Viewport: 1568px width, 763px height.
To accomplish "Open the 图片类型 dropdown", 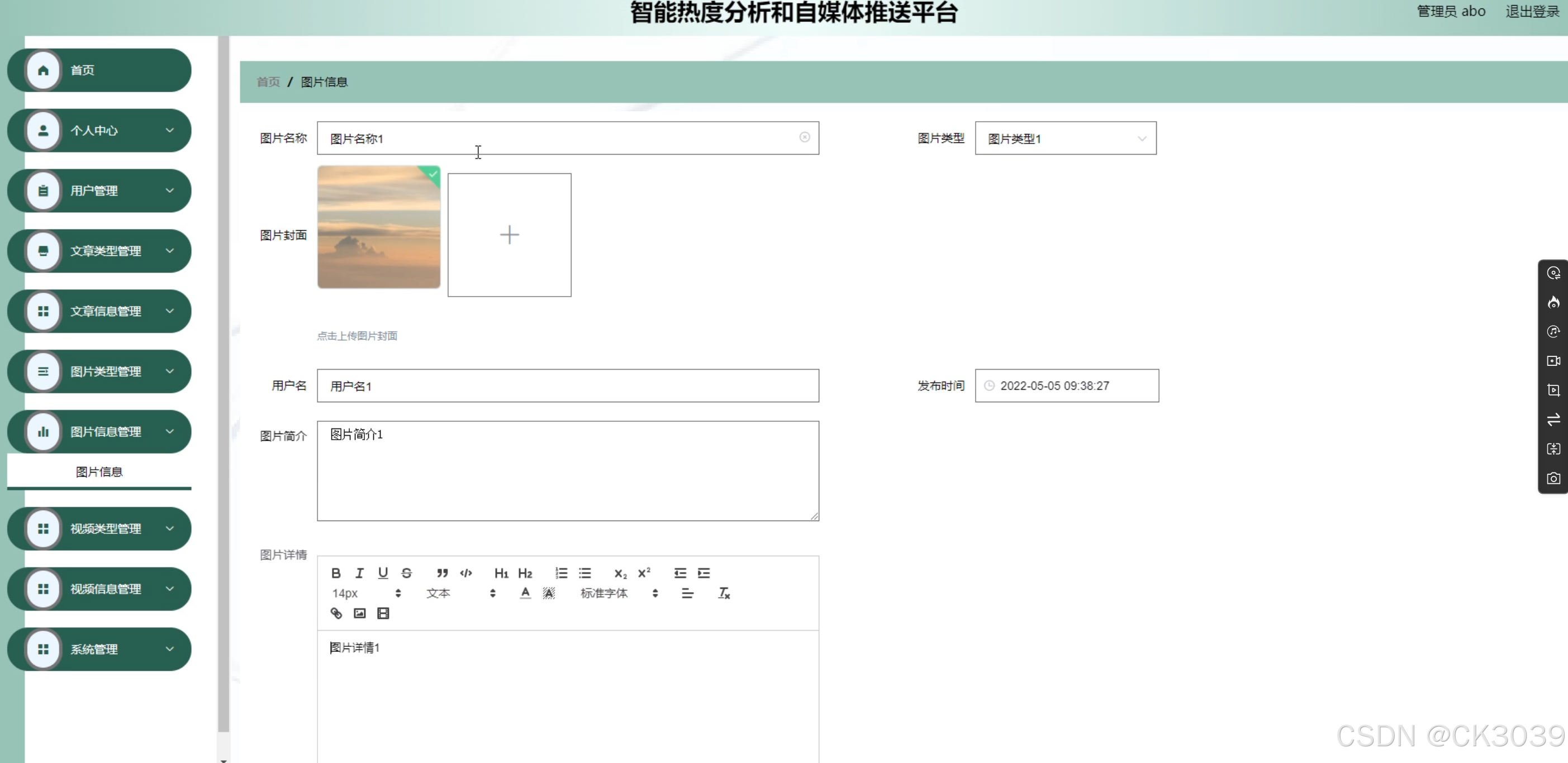I will [1066, 138].
